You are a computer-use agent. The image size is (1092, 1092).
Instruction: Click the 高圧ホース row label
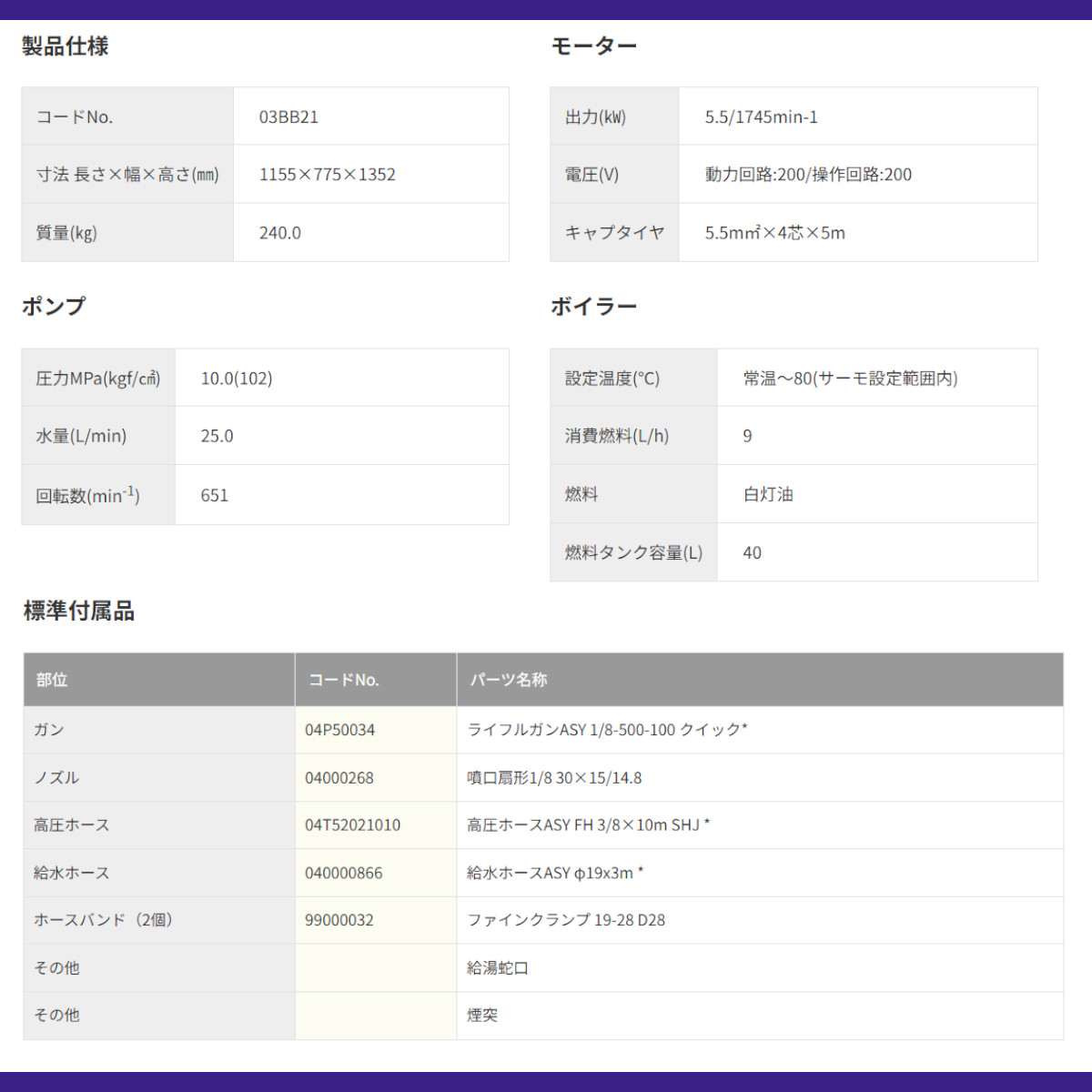coord(72,825)
